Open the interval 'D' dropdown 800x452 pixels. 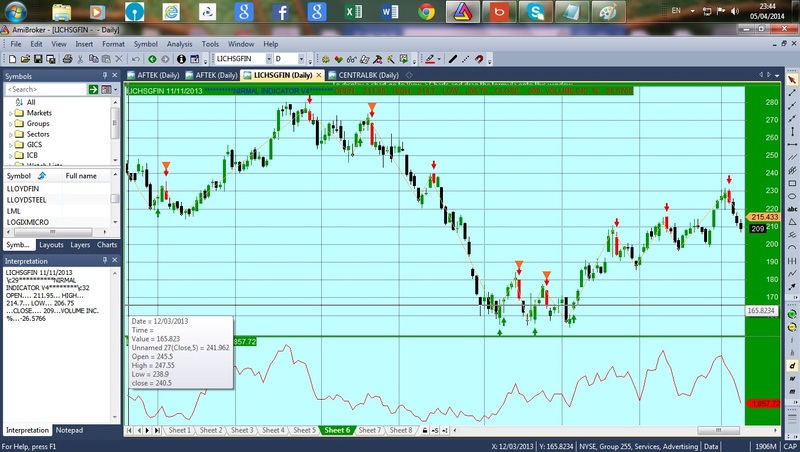pyautogui.click(x=301, y=59)
